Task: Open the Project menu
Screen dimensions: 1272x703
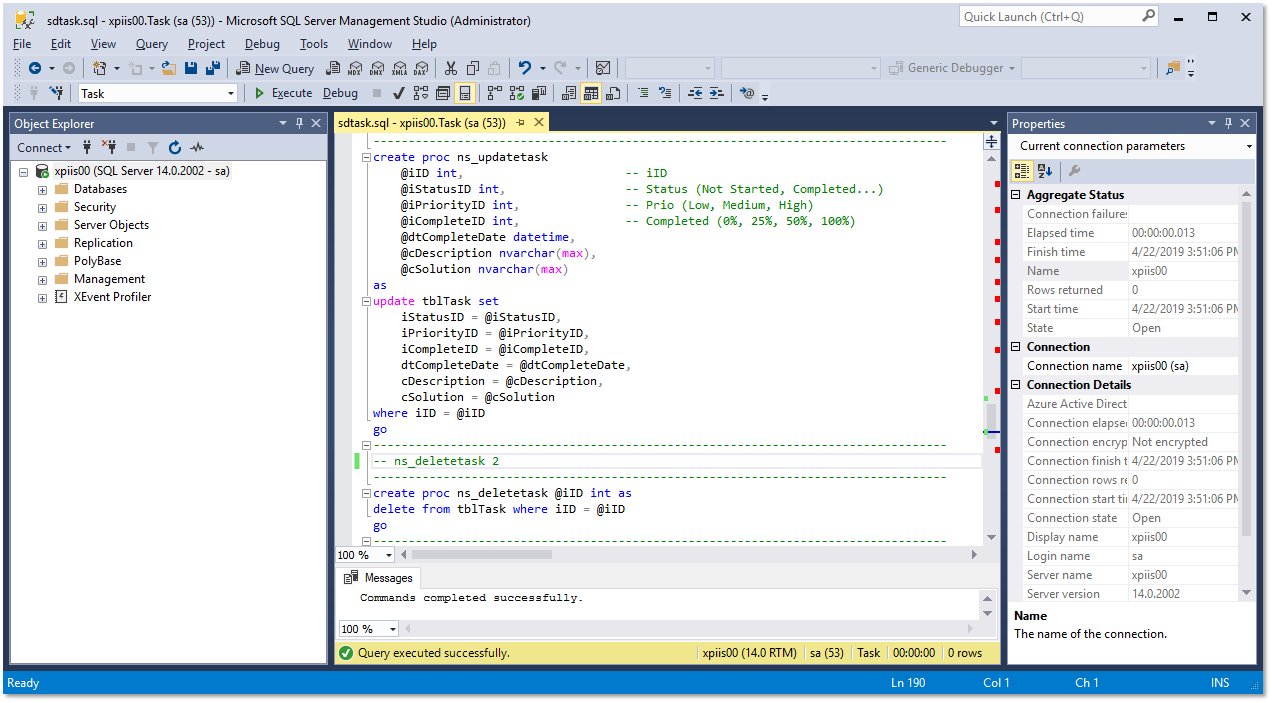Action: pyautogui.click(x=206, y=44)
